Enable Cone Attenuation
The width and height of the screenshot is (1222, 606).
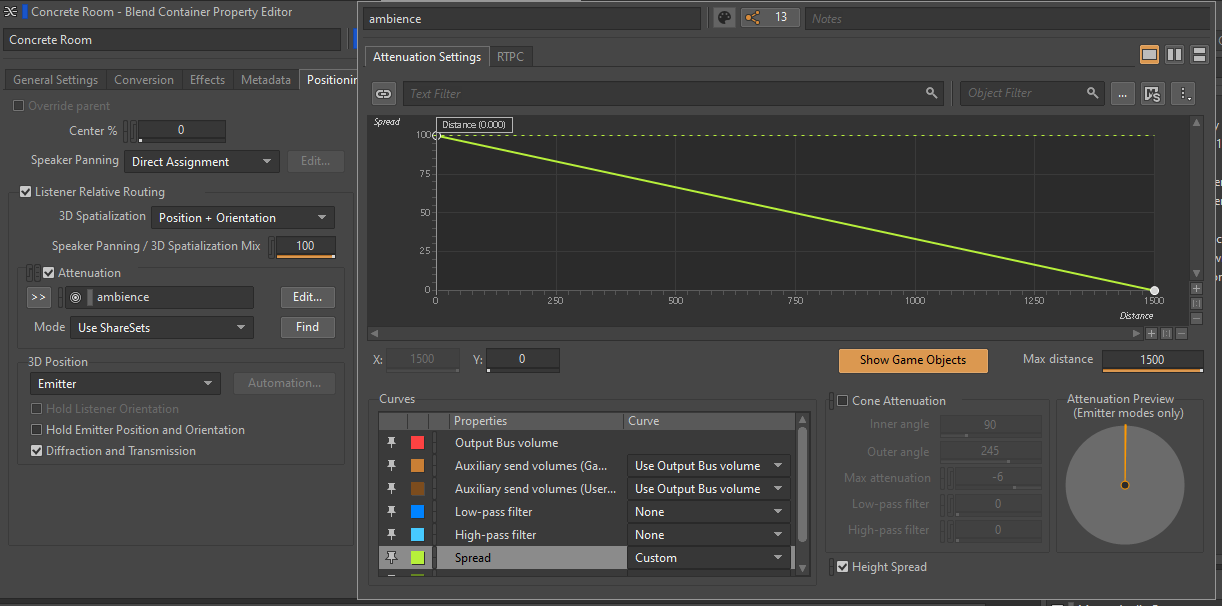click(841, 400)
